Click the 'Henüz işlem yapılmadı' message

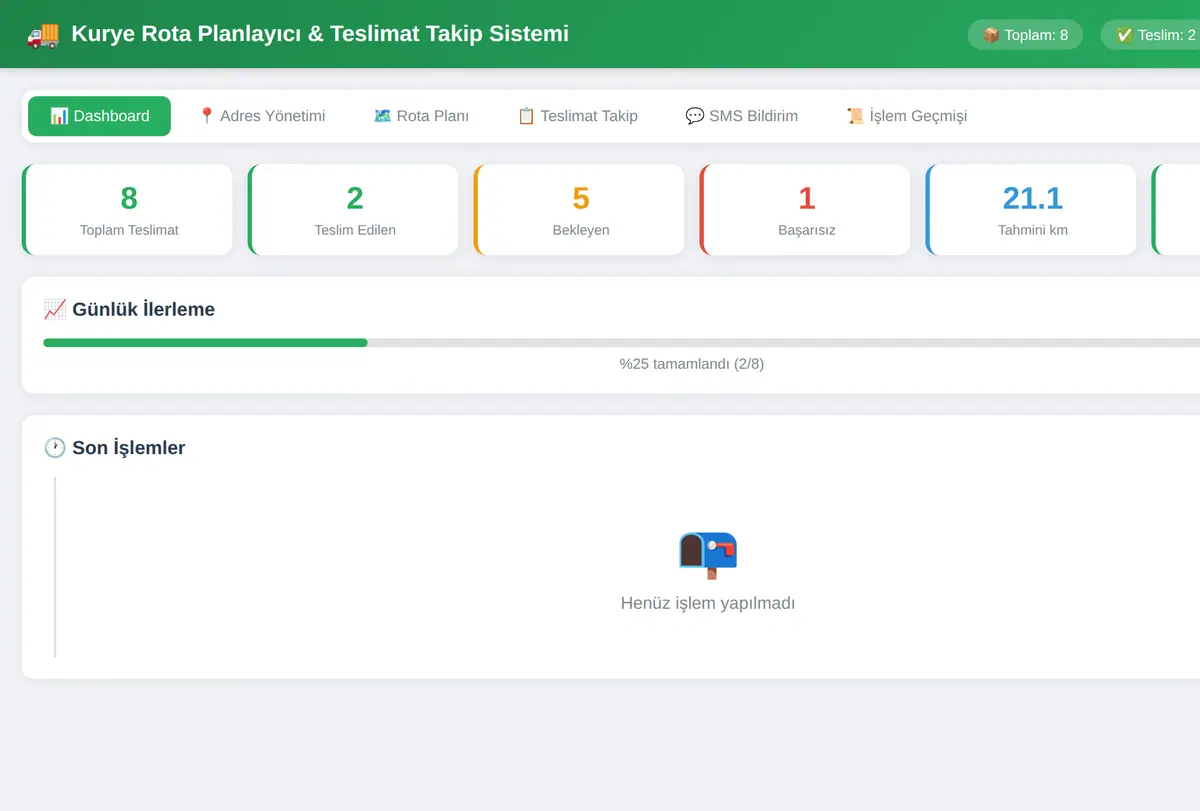[x=708, y=603]
